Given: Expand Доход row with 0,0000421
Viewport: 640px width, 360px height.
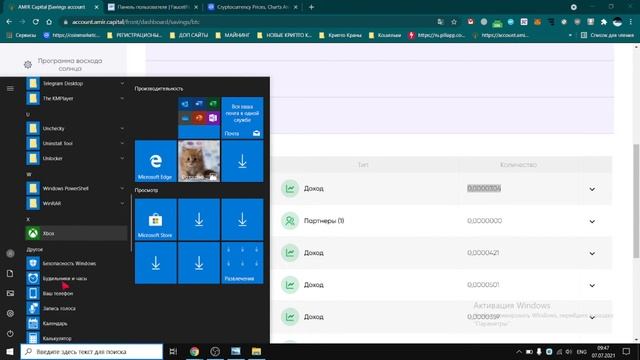Looking at the screenshot, I should (x=592, y=253).
